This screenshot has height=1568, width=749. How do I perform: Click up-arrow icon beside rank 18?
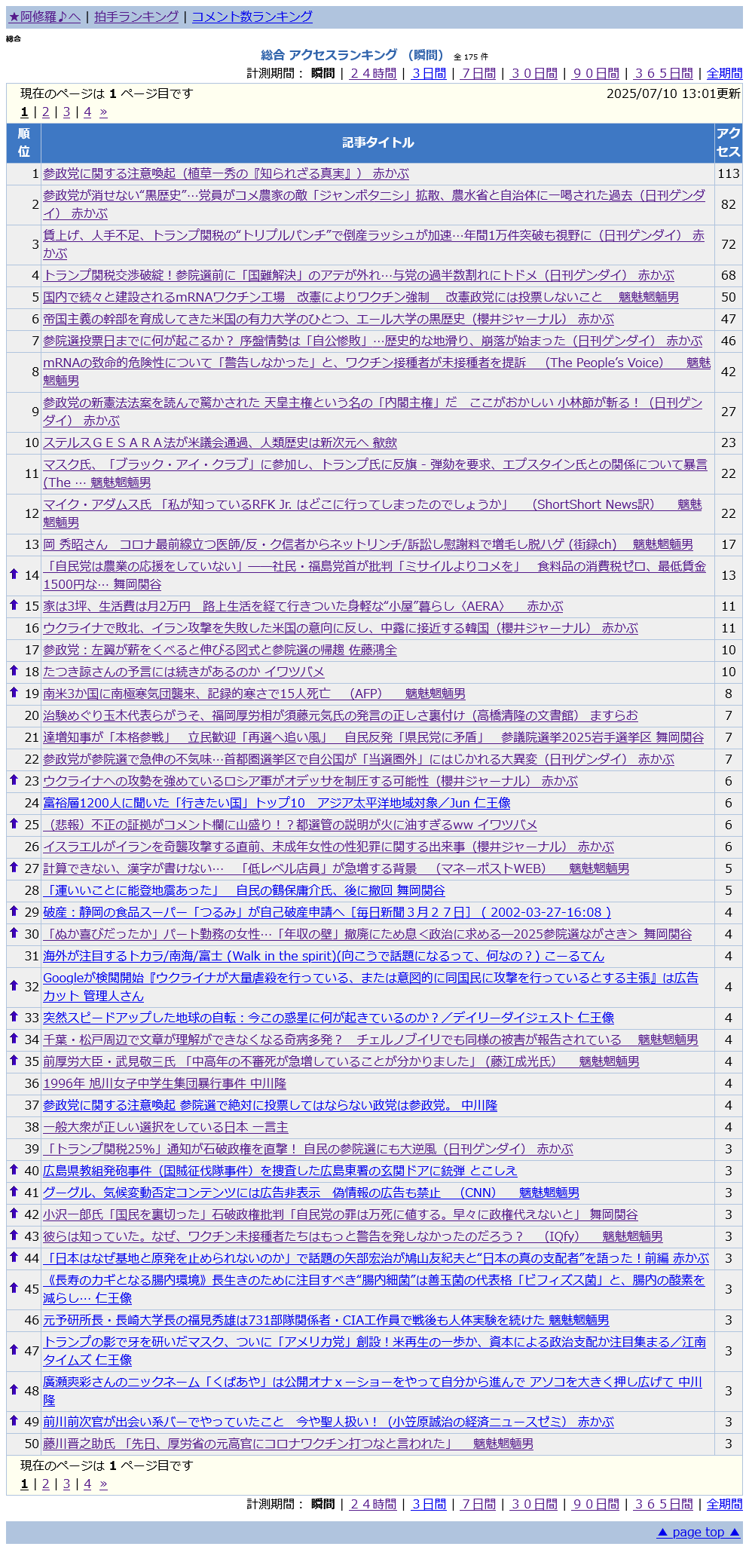pos(14,670)
